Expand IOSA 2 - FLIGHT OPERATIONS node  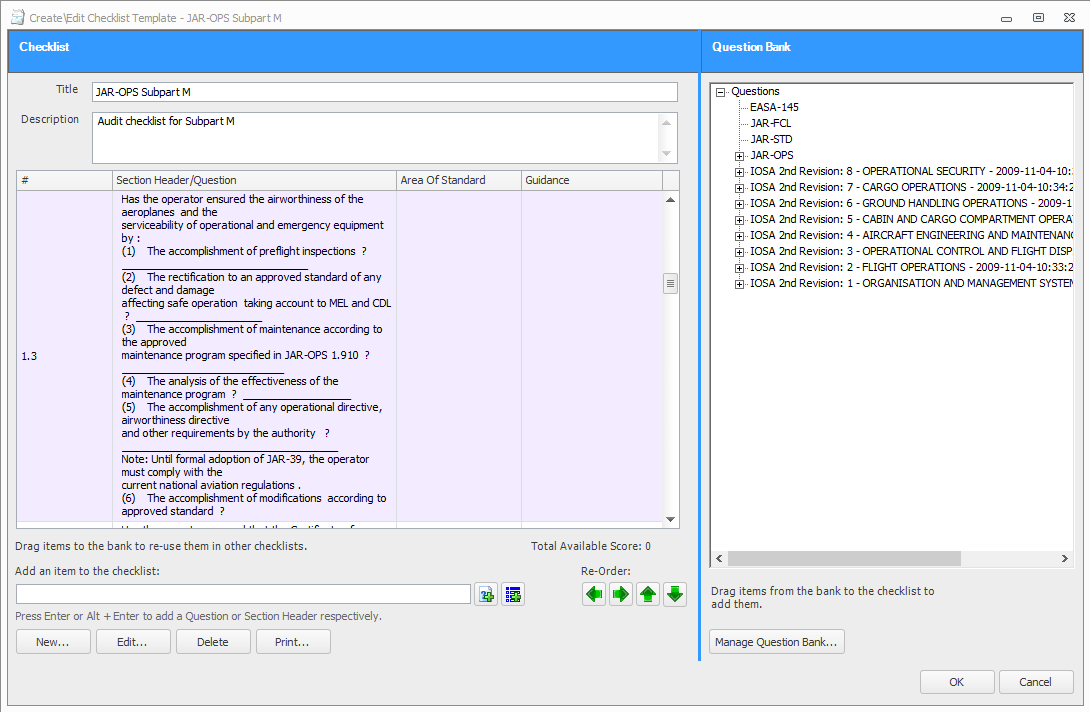pyautogui.click(x=739, y=268)
